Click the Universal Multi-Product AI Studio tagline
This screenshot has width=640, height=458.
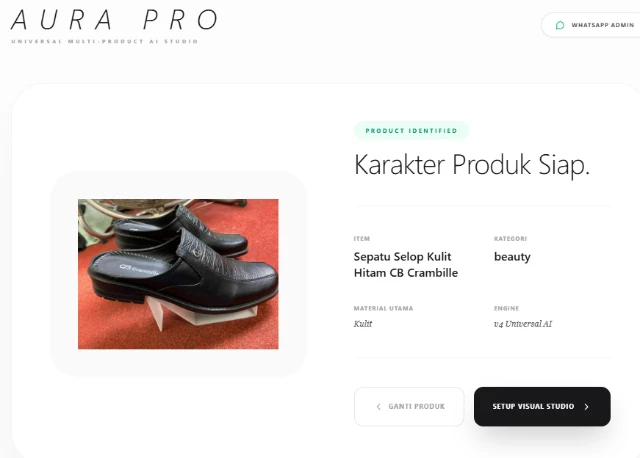click(x=104, y=41)
